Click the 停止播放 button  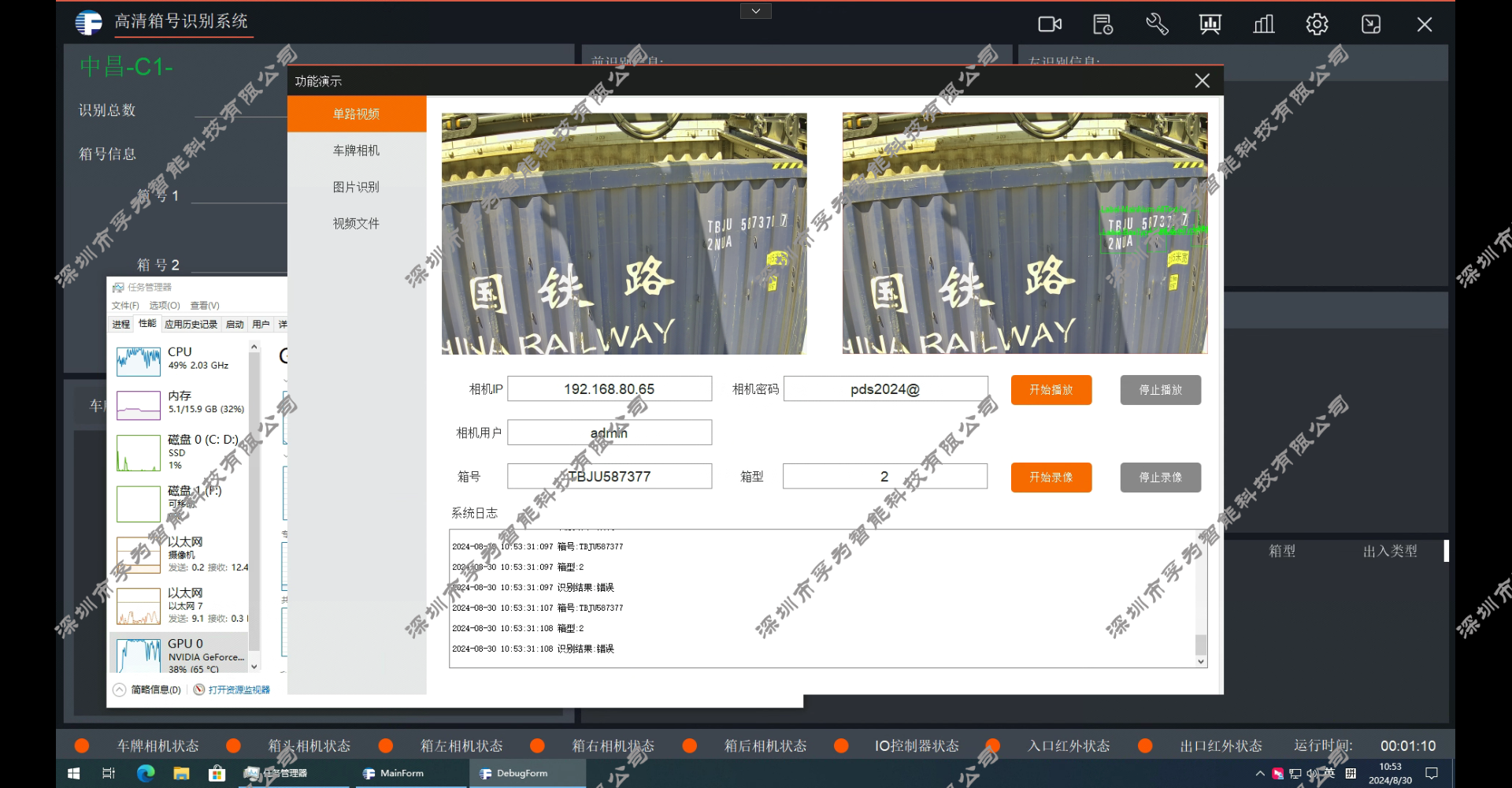(x=1161, y=390)
